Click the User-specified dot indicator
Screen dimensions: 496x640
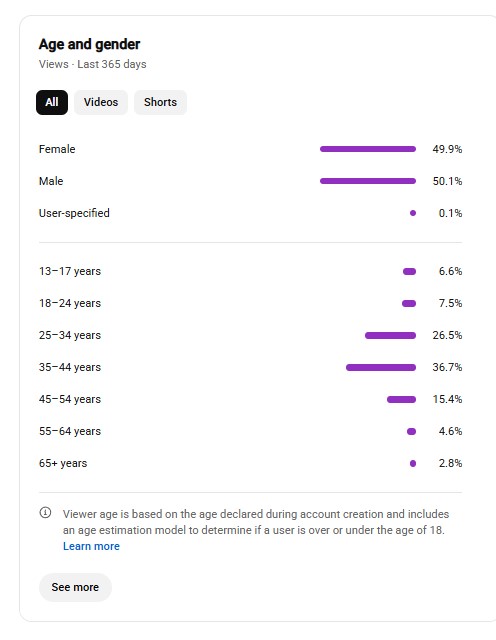pos(413,213)
